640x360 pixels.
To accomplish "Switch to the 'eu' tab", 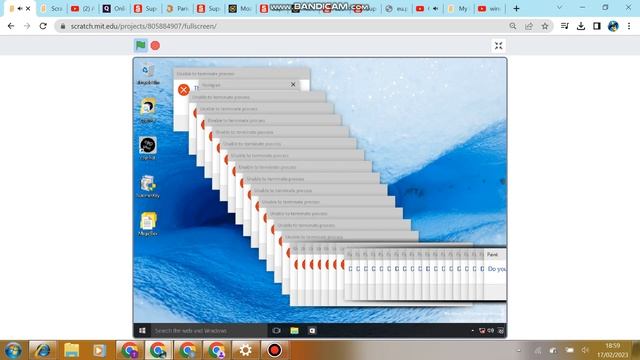I will click(397, 9).
